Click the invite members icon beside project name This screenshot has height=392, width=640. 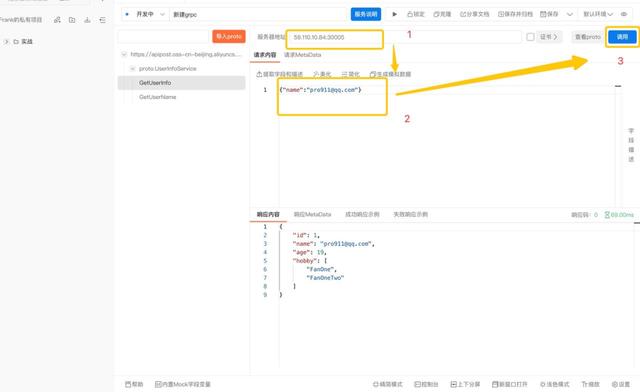(x=57, y=20)
